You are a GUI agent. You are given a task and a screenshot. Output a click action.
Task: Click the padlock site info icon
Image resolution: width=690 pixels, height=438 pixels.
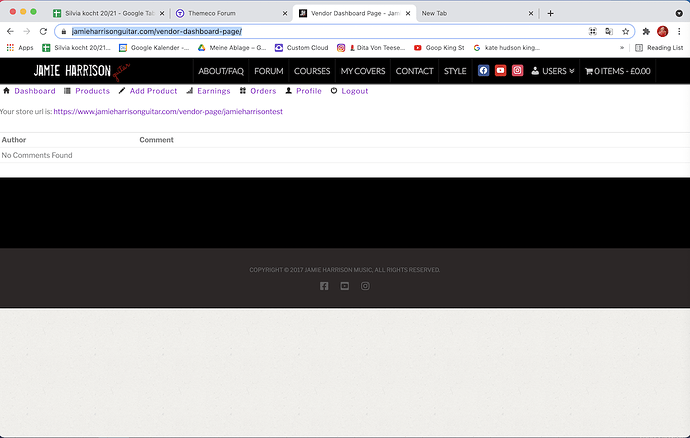(64, 32)
